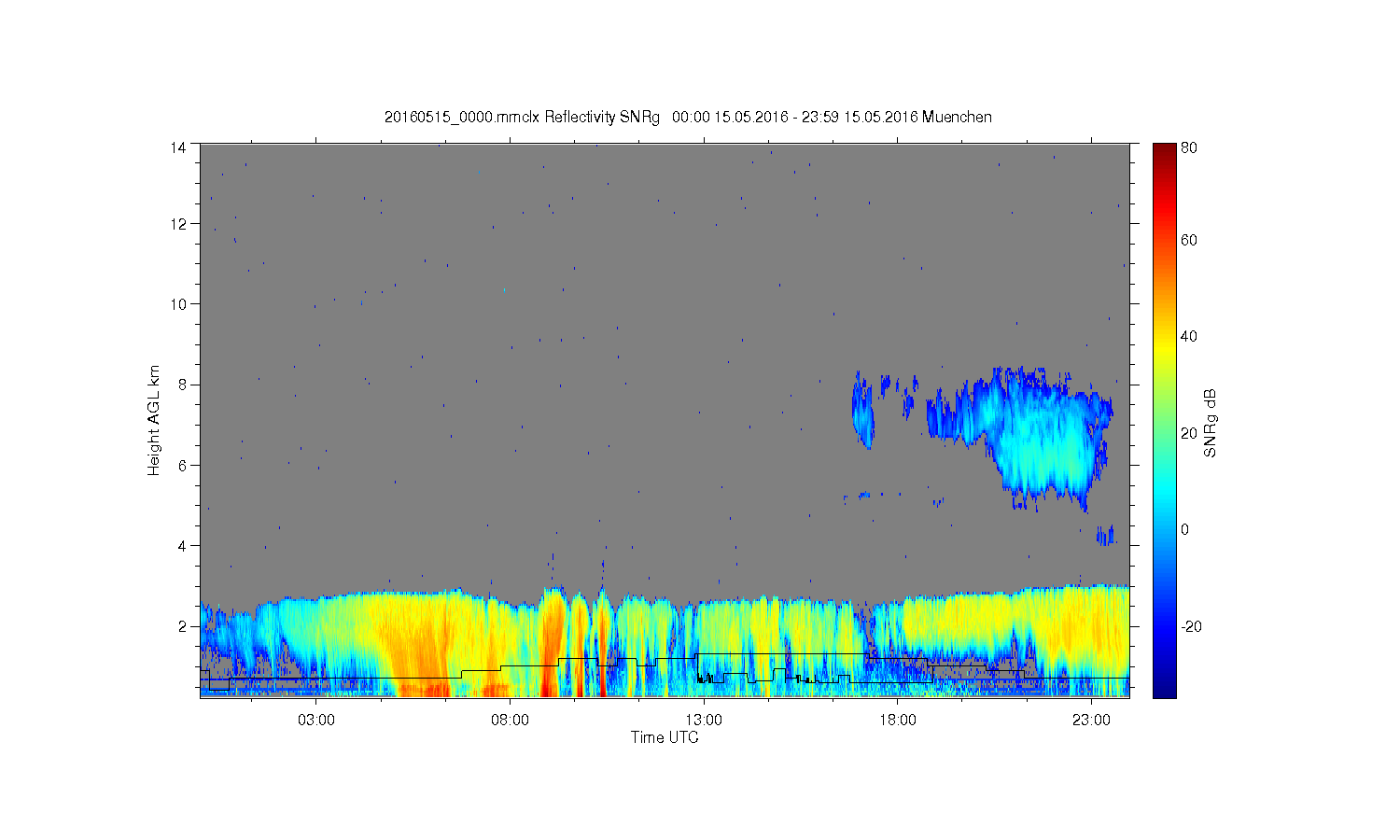
Task: Click the height tick label 8
Action: pos(181,385)
